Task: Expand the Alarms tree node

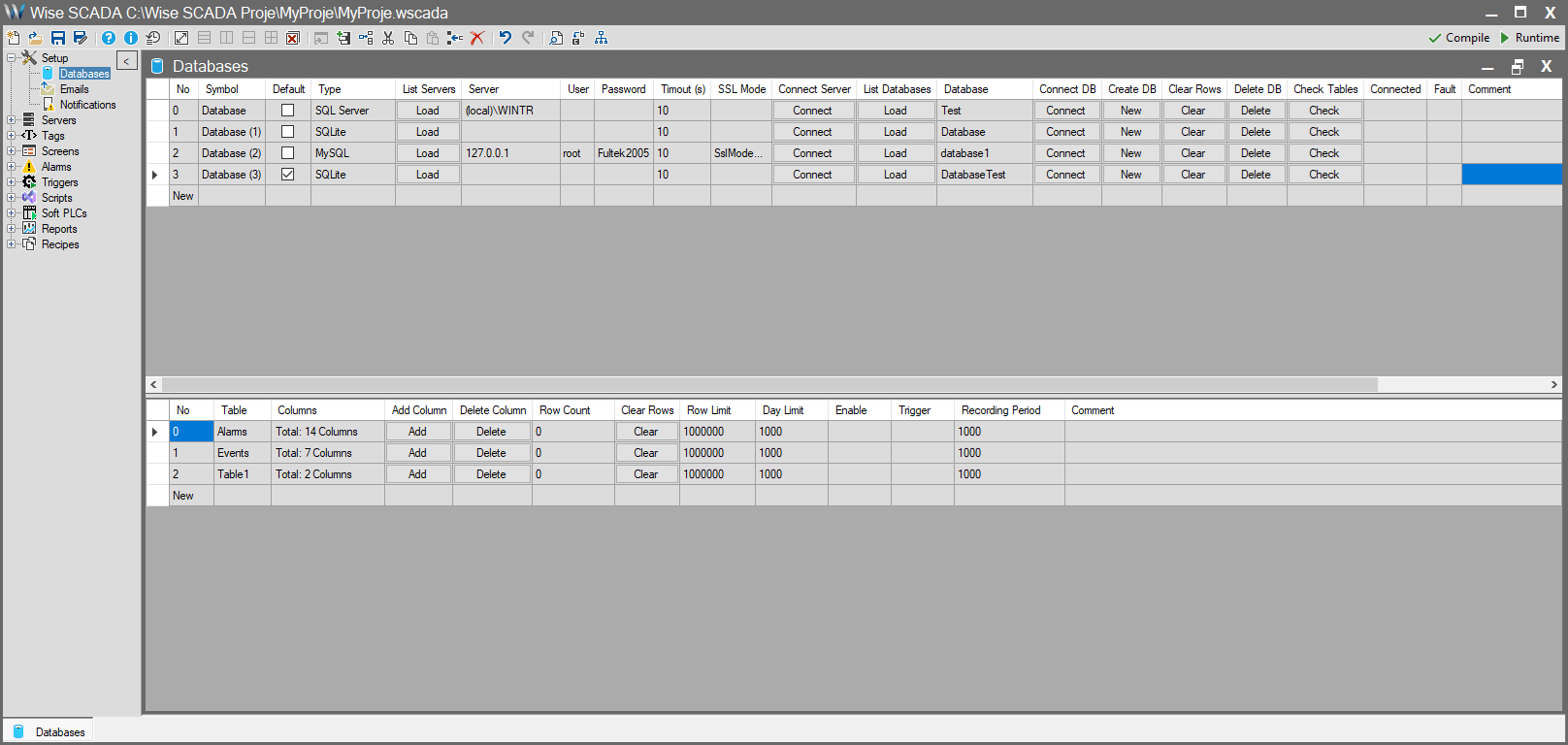Action: 11,167
